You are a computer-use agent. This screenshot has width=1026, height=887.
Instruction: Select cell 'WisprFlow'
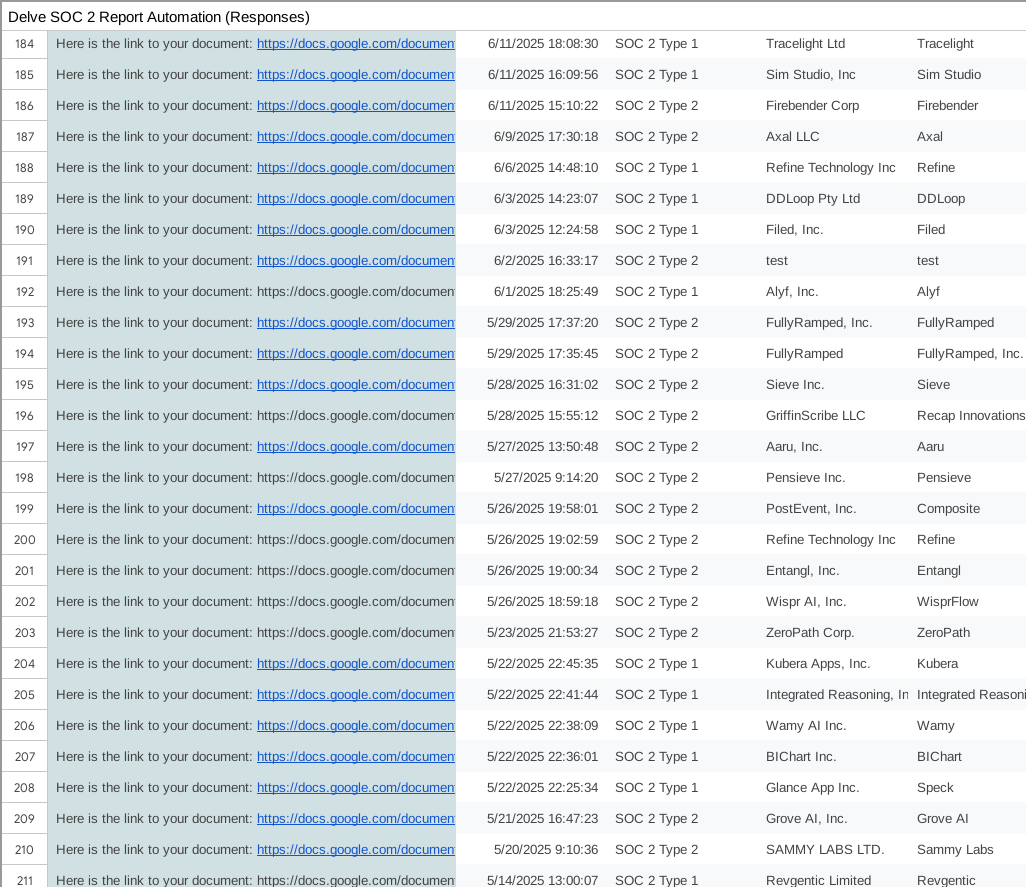(947, 601)
